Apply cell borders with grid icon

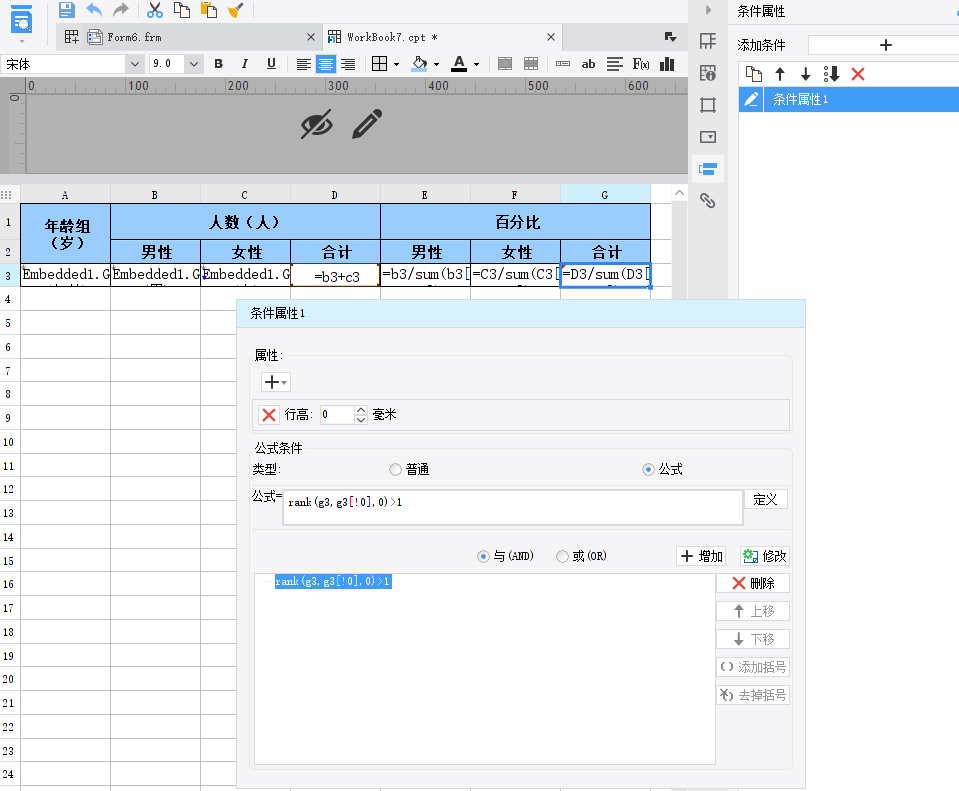point(380,64)
